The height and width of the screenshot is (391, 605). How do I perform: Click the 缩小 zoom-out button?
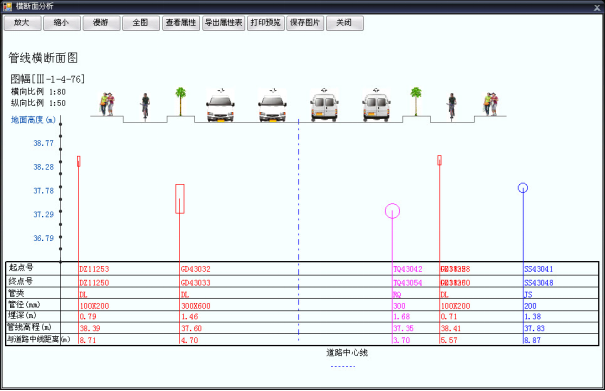pos(62,23)
